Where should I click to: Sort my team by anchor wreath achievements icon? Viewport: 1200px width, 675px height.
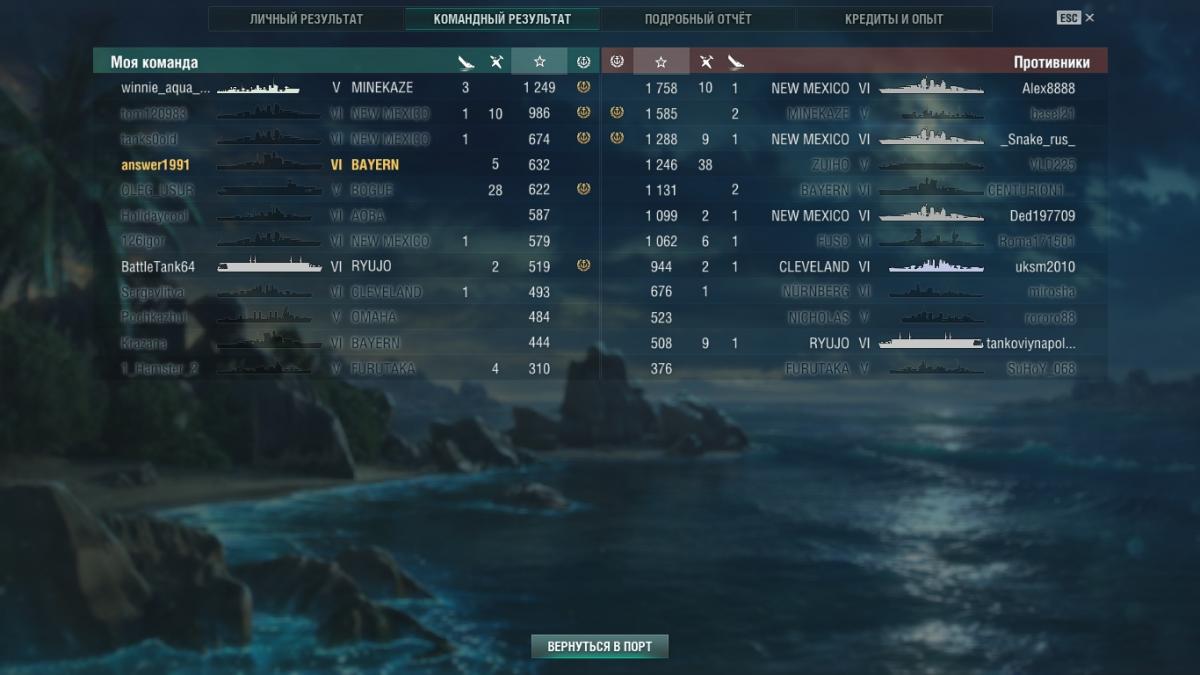click(584, 62)
